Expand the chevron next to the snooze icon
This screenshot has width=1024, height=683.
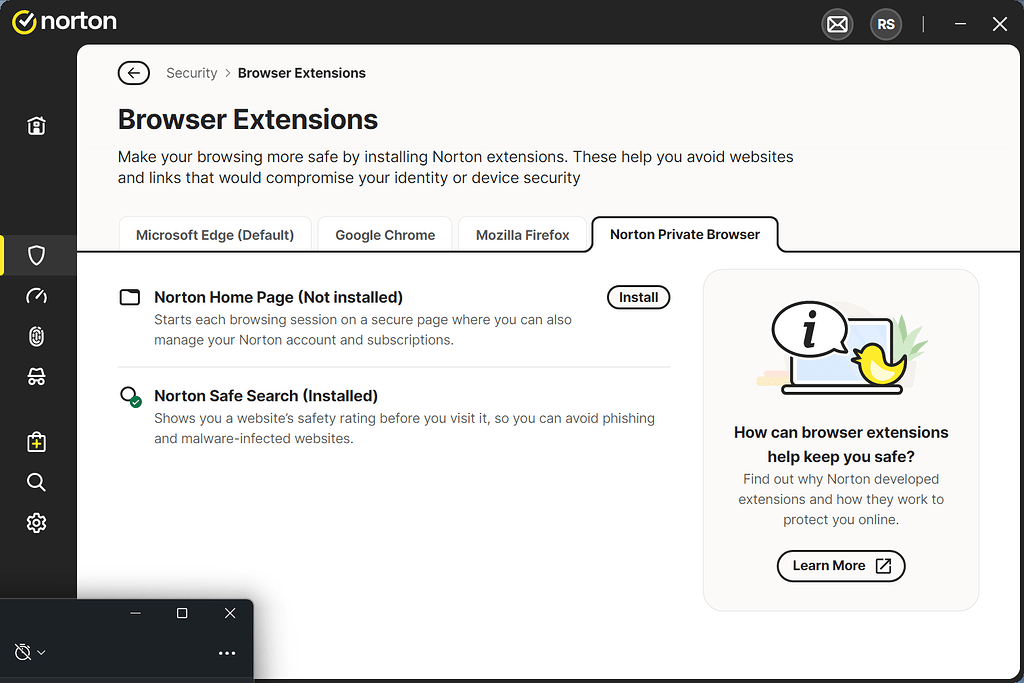tap(41, 651)
